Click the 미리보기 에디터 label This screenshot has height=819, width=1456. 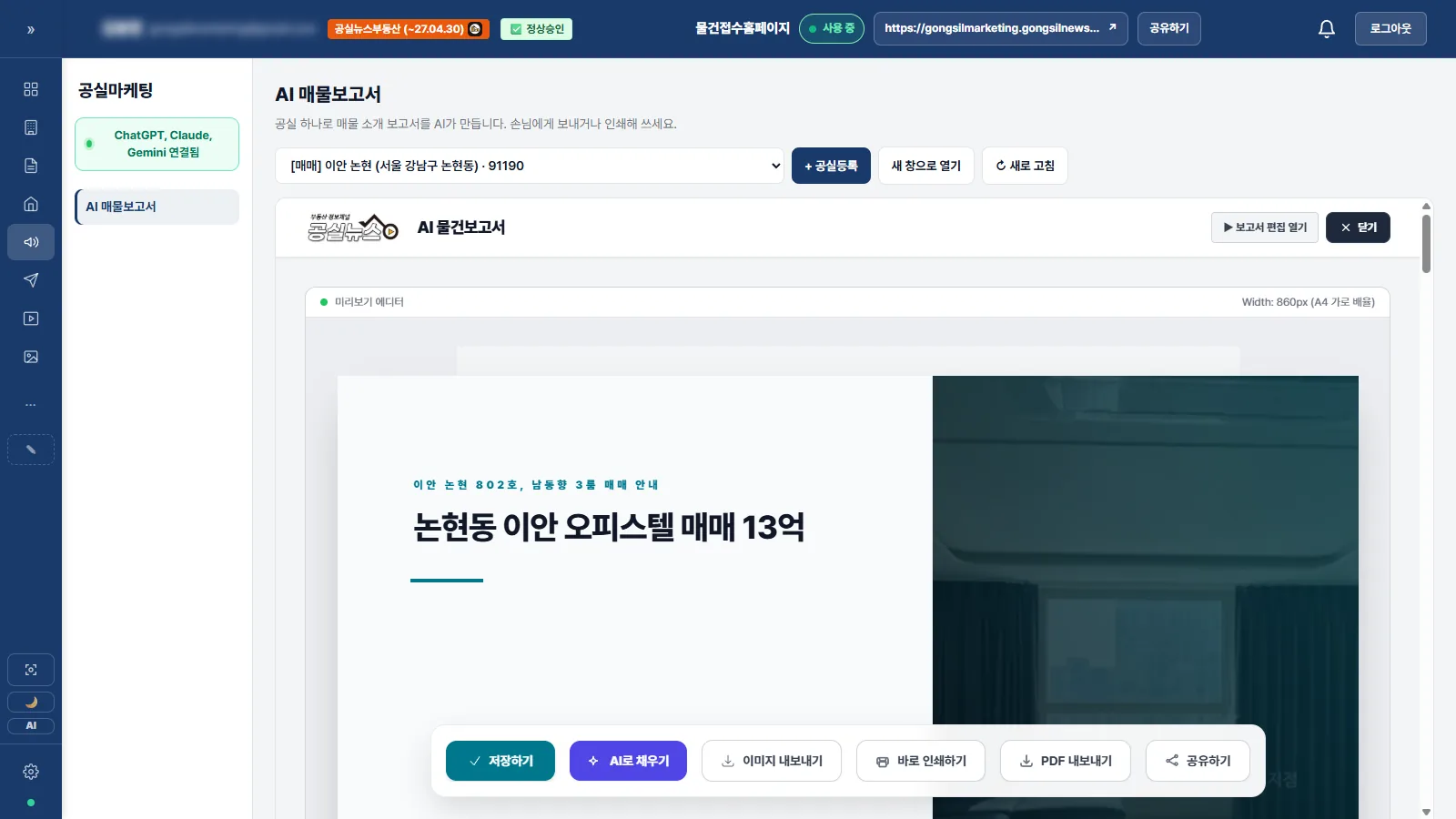(369, 302)
